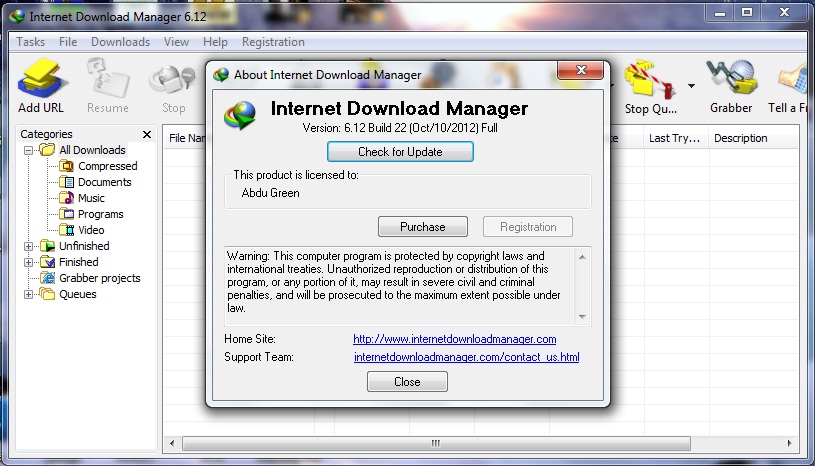Screen dimensions: 815x466
Task: Click the Programs category folder icon
Action: coord(66,214)
